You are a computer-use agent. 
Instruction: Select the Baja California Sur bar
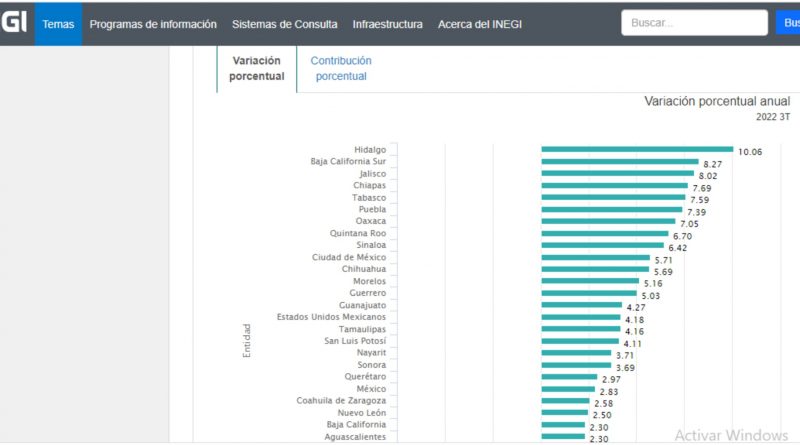coord(619,161)
